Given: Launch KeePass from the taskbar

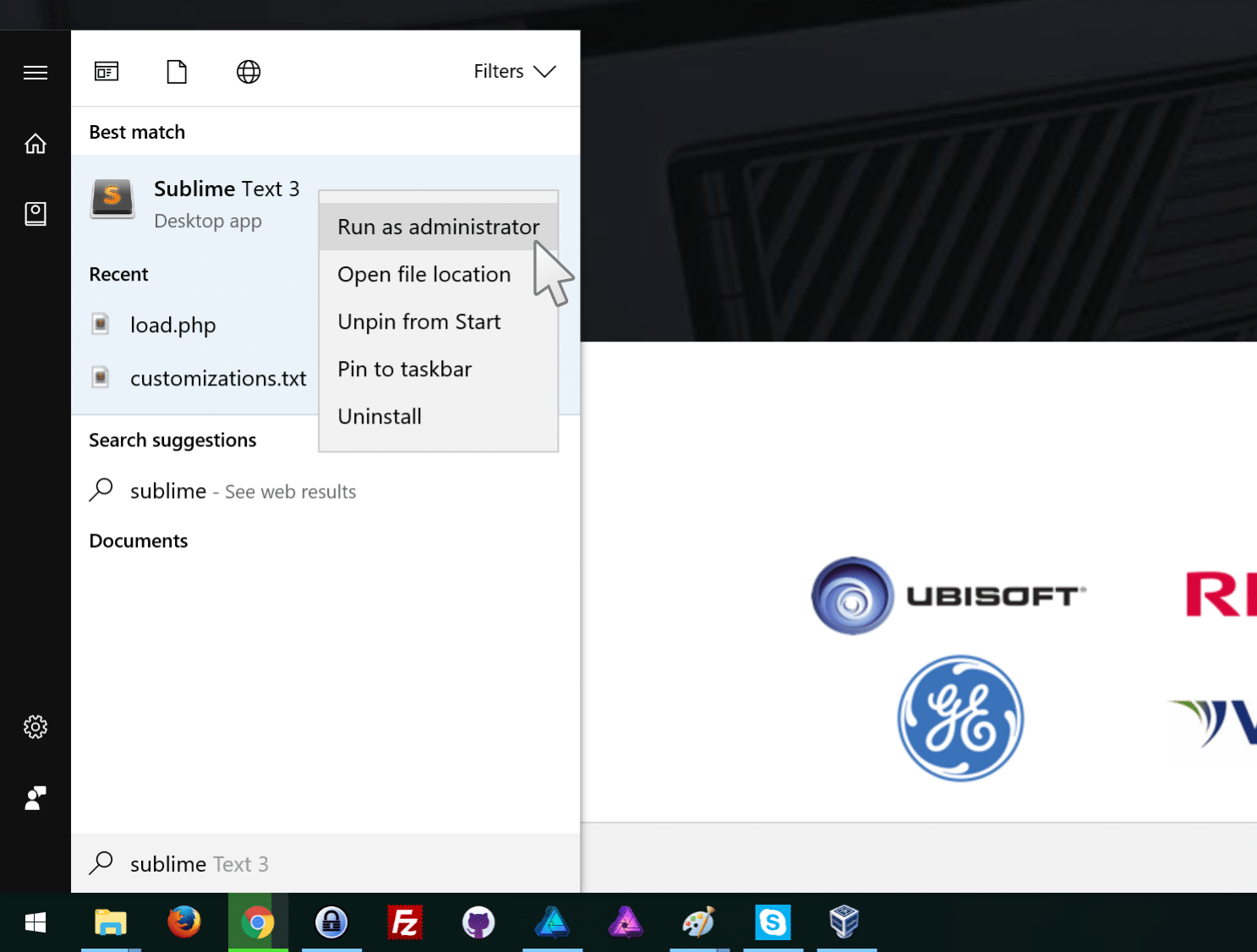Looking at the screenshot, I should point(331,922).
